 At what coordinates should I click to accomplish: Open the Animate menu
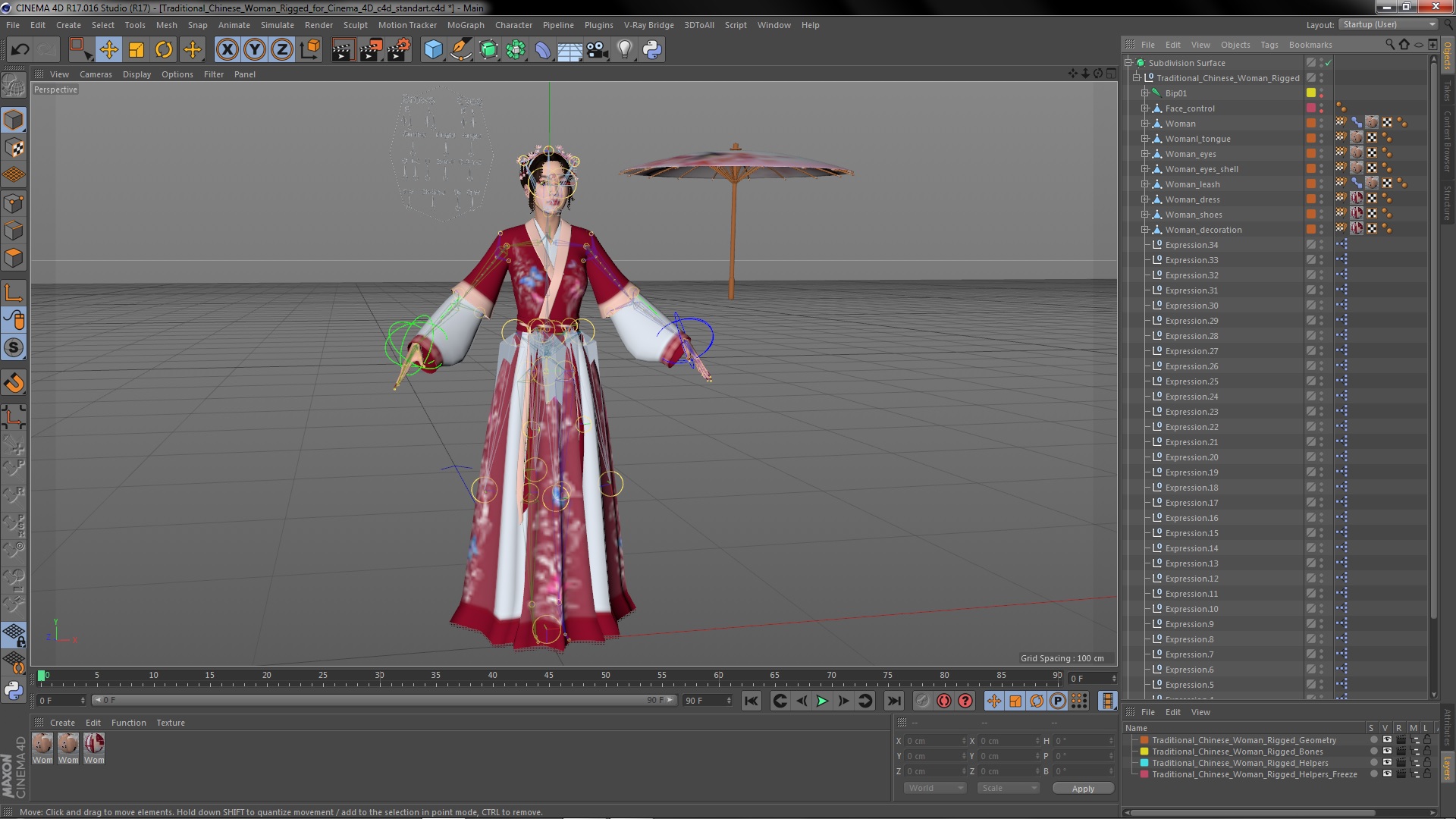[231, 24]
